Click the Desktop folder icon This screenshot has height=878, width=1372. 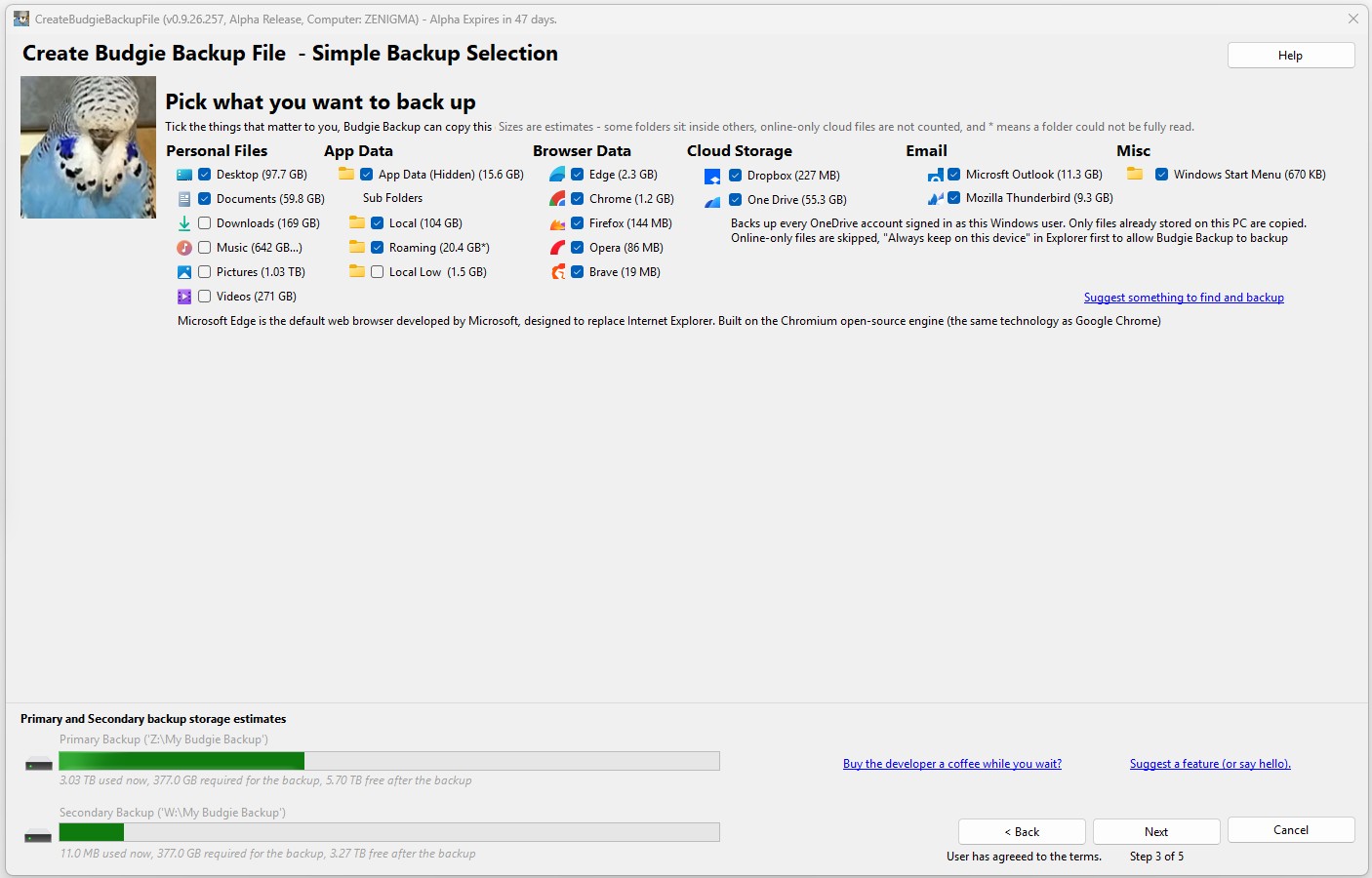click(184, 175)
